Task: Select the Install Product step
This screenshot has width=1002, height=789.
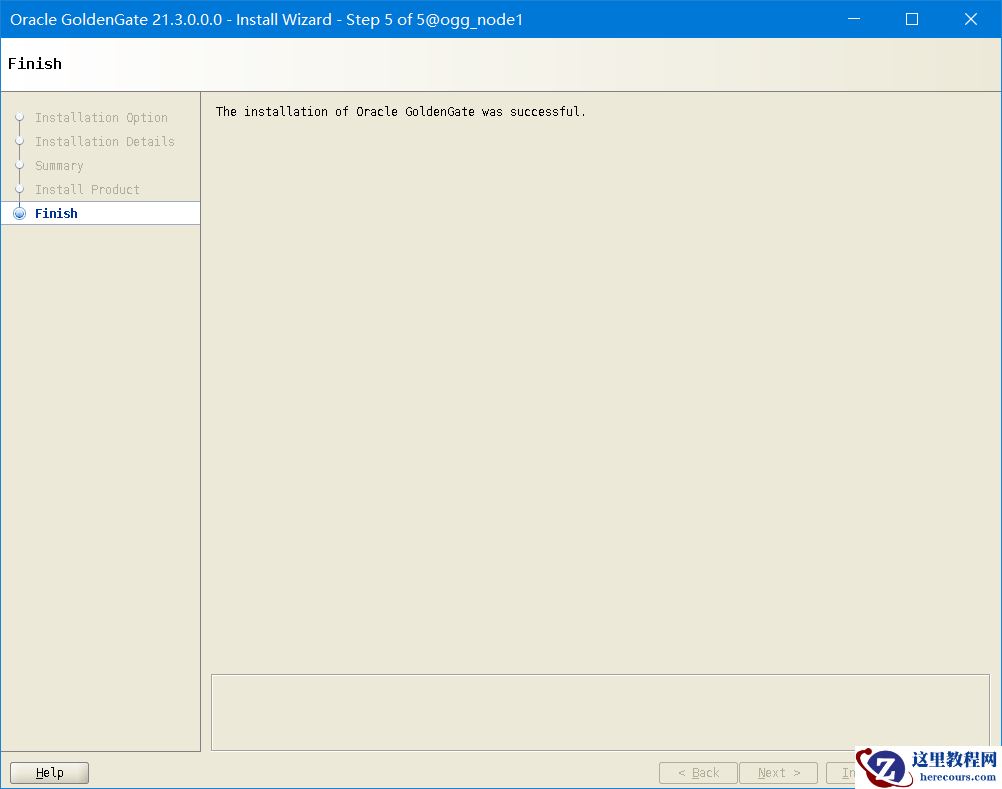Action: tap(87, 189)
